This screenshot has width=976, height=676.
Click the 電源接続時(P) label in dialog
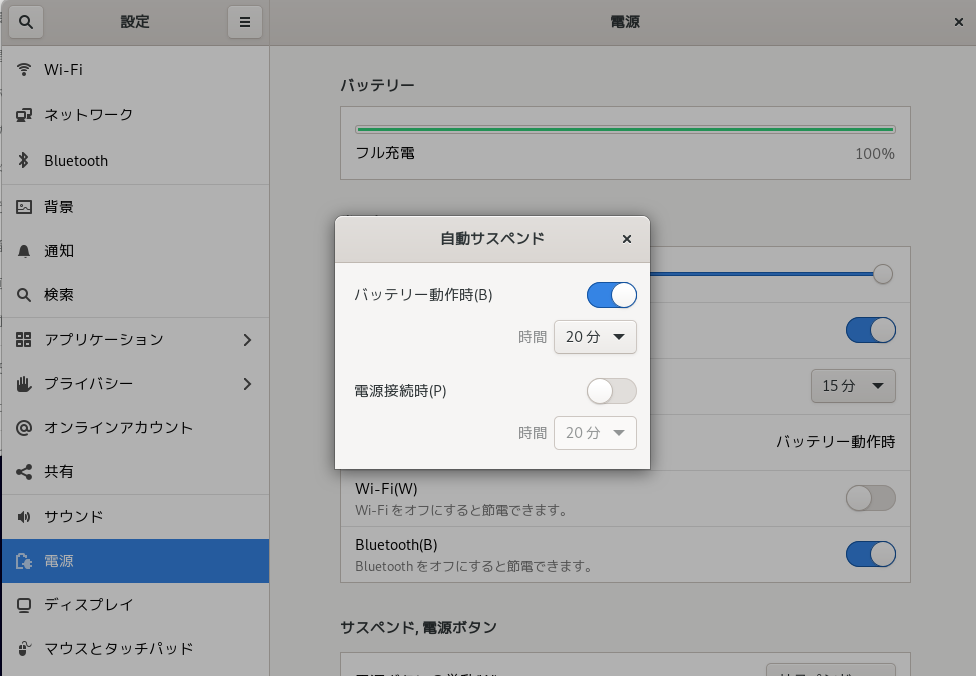pyautogui.click(x=400, y=391)
